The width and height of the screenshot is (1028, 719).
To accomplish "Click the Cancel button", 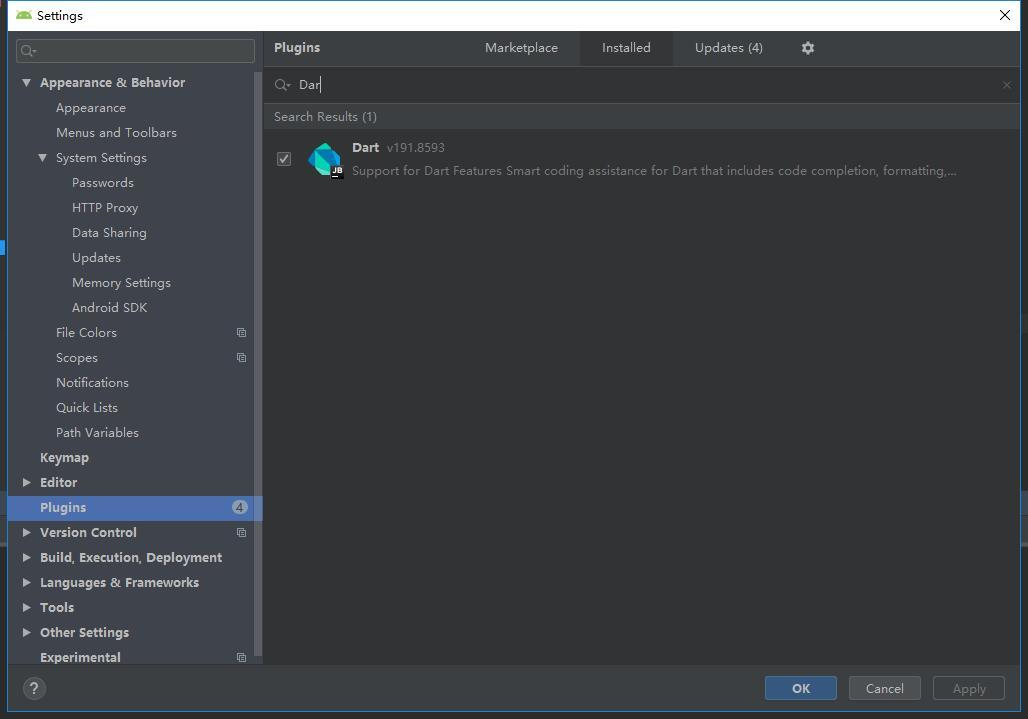I will (884, 688).
